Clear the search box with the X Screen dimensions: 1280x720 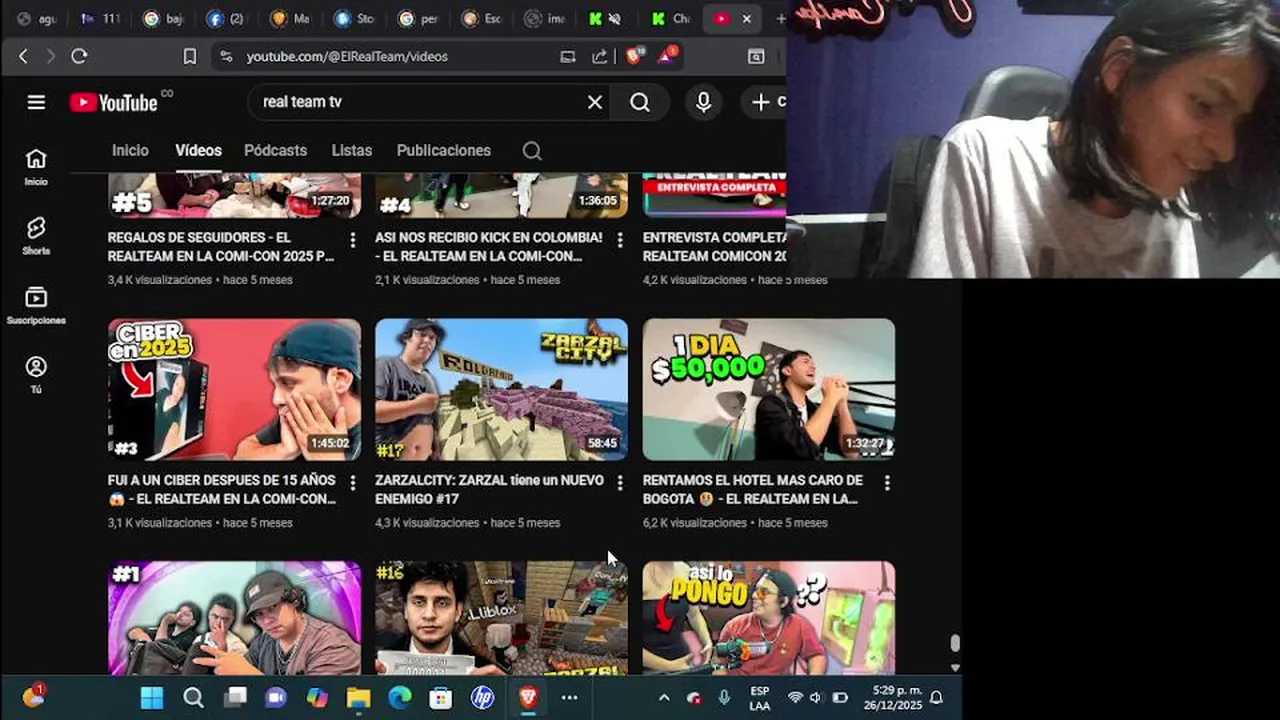(595, 102)
